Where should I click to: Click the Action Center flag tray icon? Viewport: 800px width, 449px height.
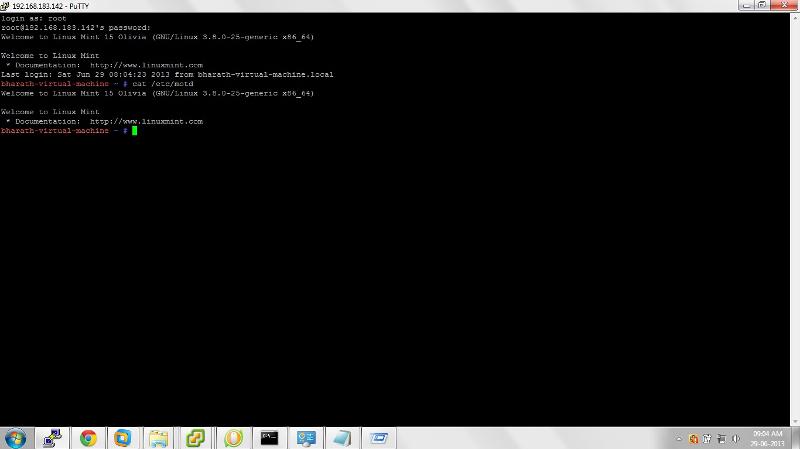tap(707, 439)
